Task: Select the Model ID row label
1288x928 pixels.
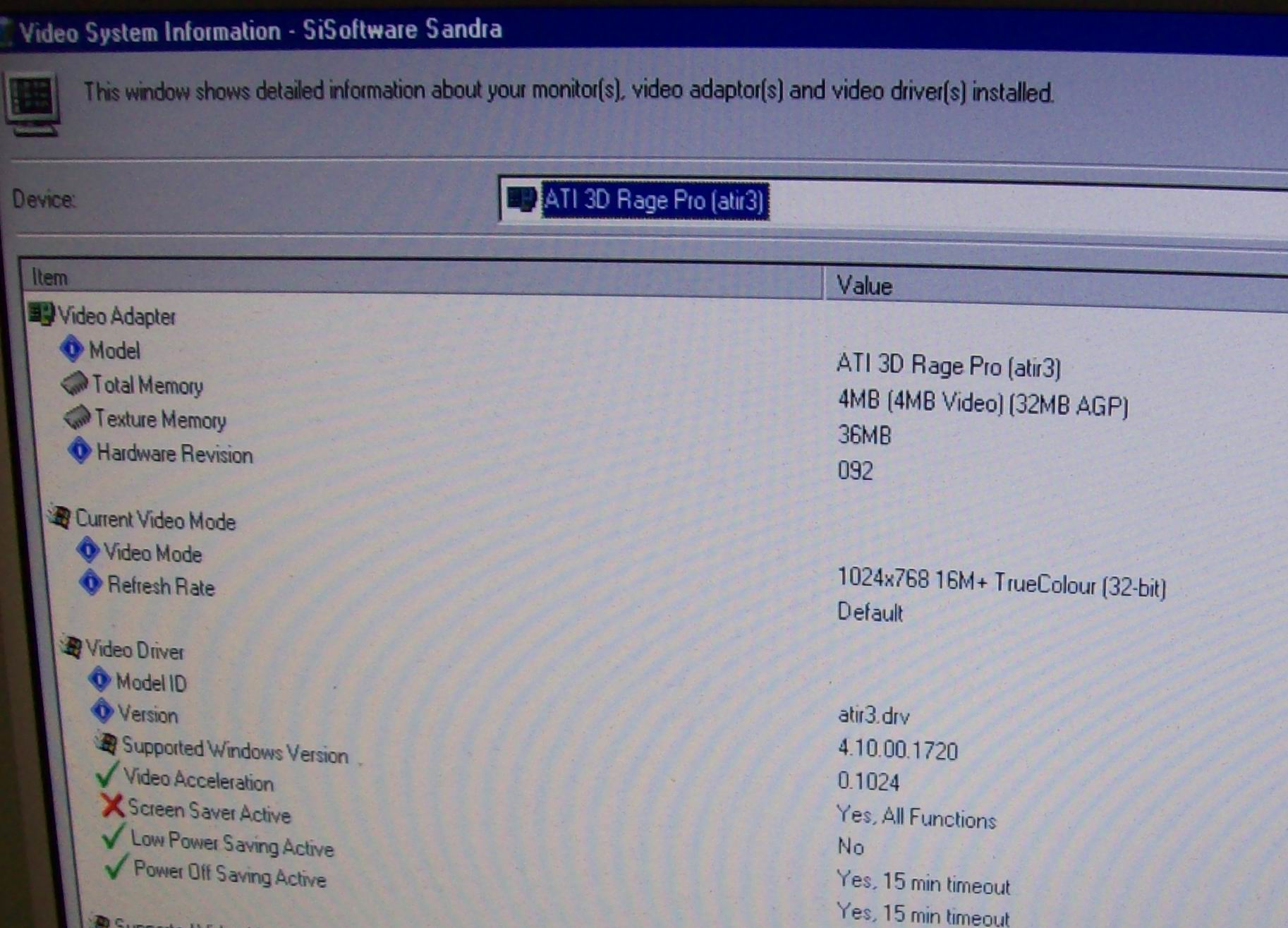Action: (x=152, y=682)
